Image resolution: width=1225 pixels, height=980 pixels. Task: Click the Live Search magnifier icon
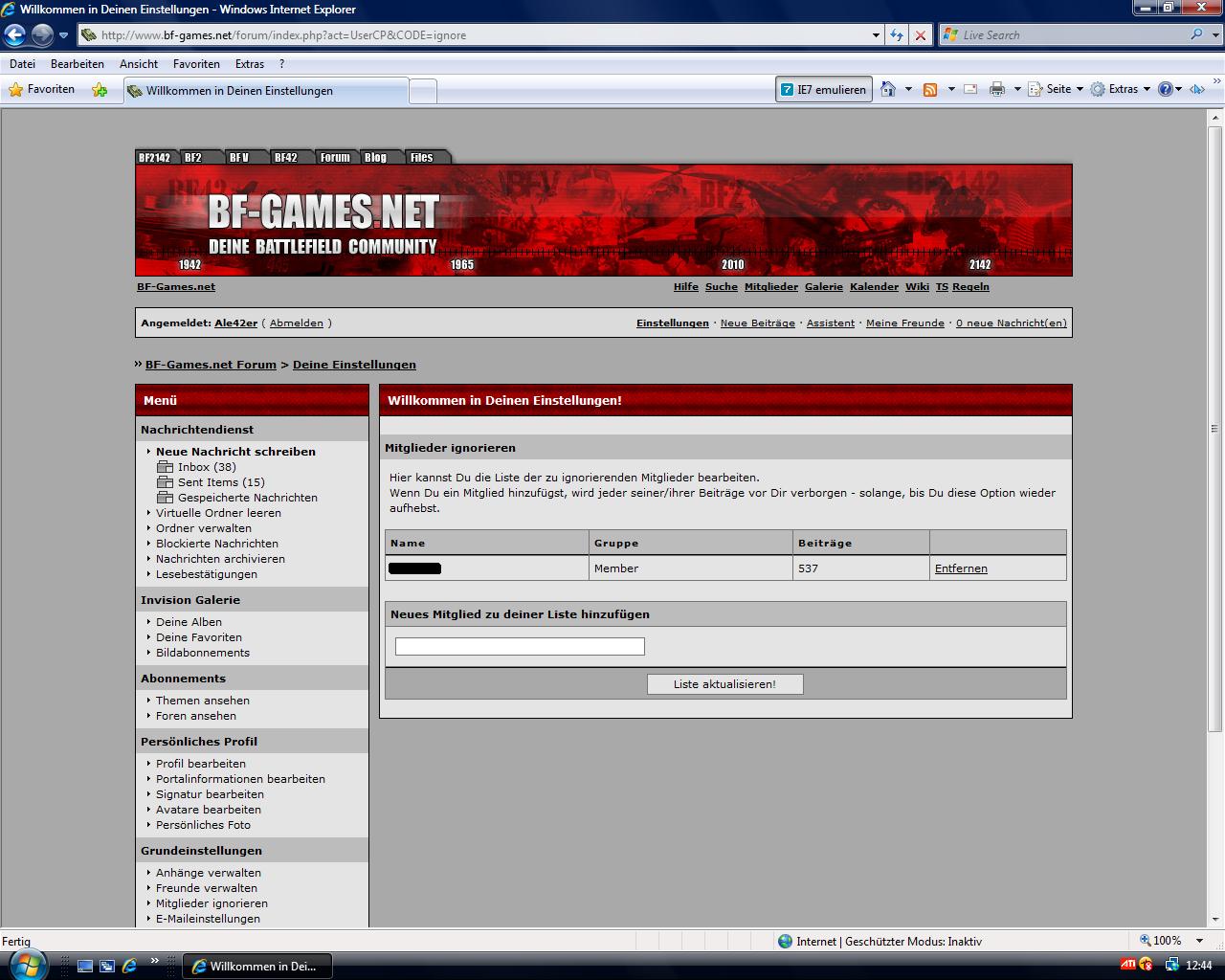point(1197,34)
